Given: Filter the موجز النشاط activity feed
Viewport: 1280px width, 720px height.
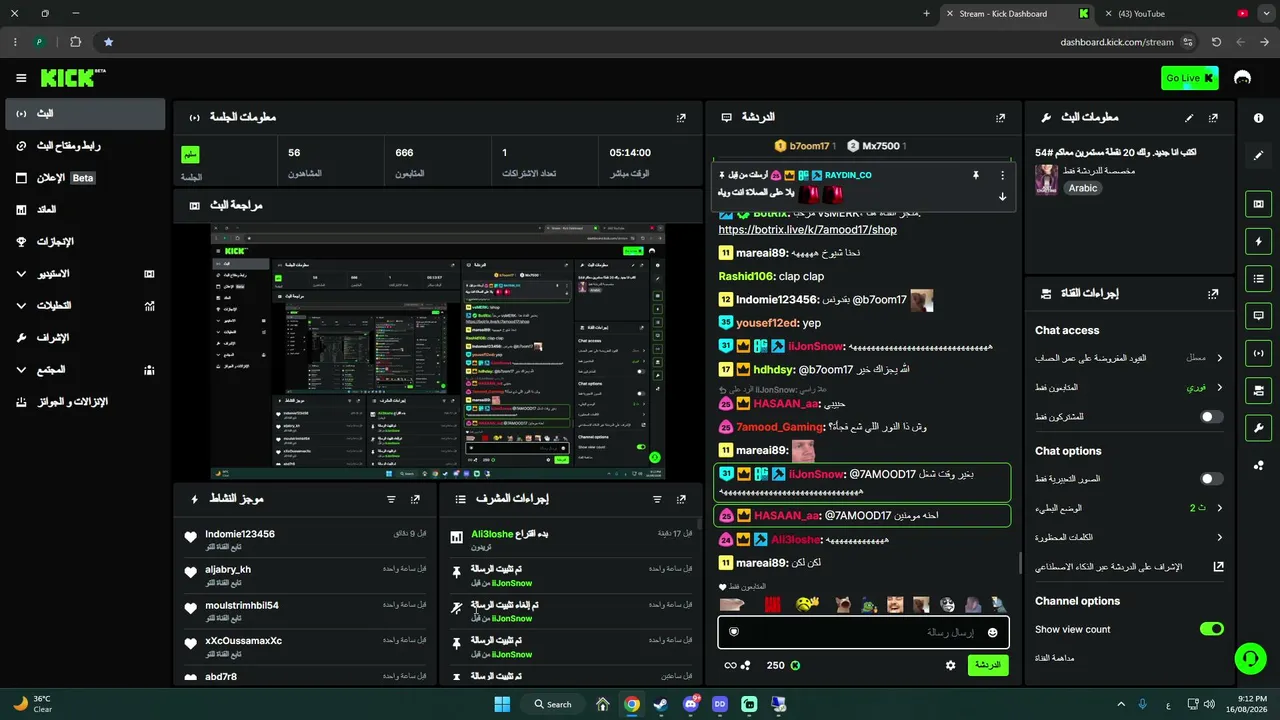Looking at the screenshot, I should point(391,499).
